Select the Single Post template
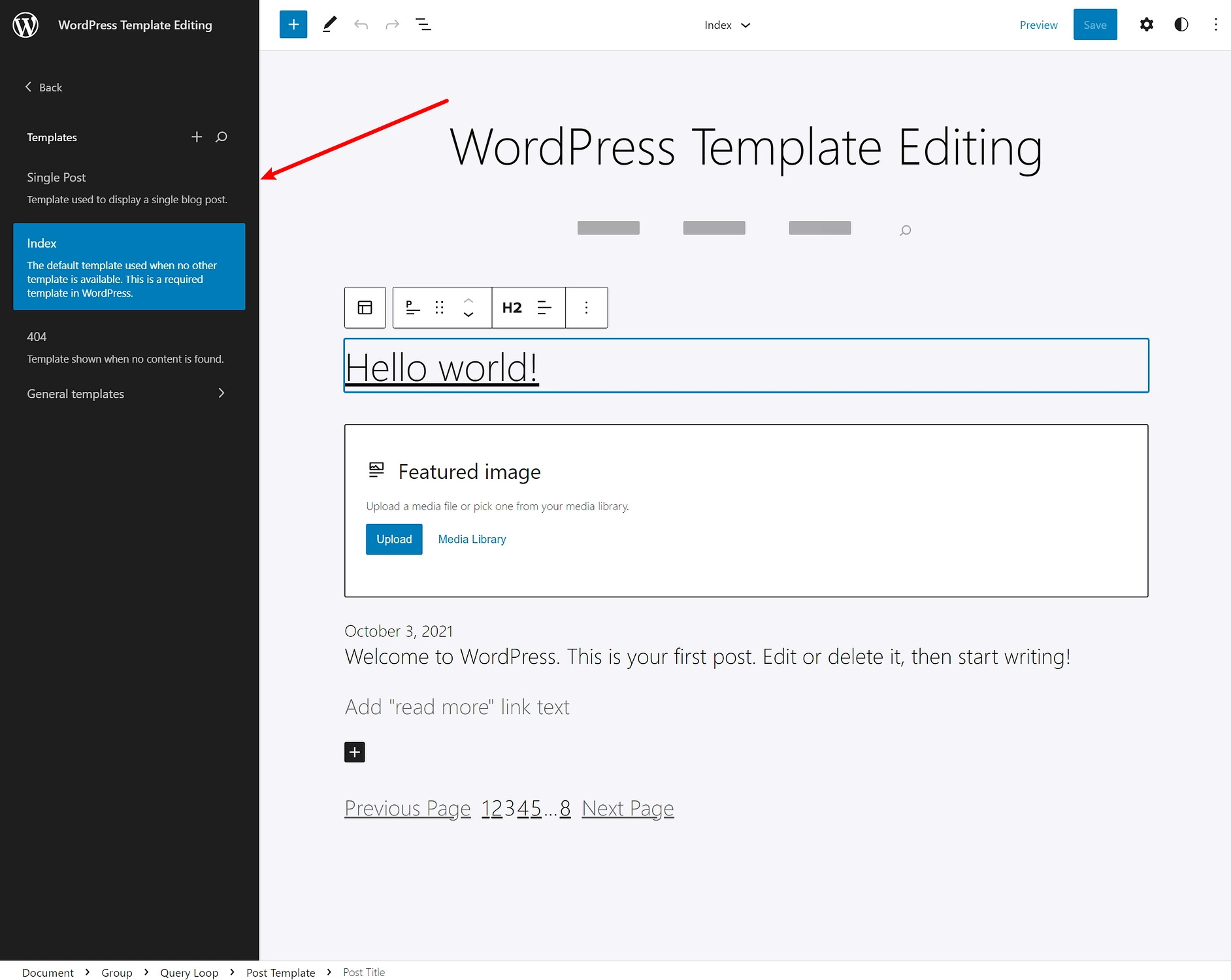The image size is (1231, 980). 129,188
